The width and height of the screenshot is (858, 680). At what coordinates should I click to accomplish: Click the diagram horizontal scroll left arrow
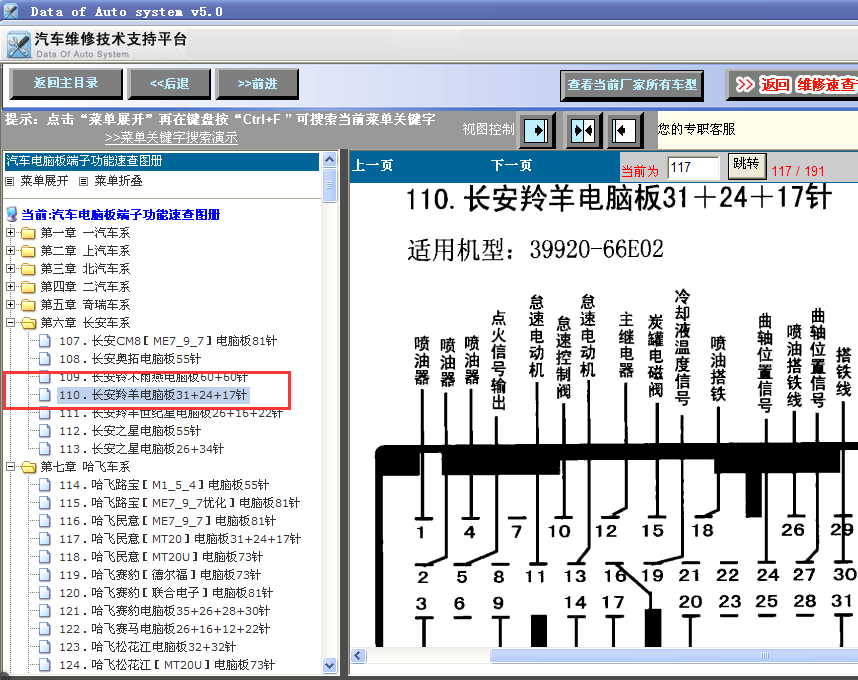click(x=358, y=655)
